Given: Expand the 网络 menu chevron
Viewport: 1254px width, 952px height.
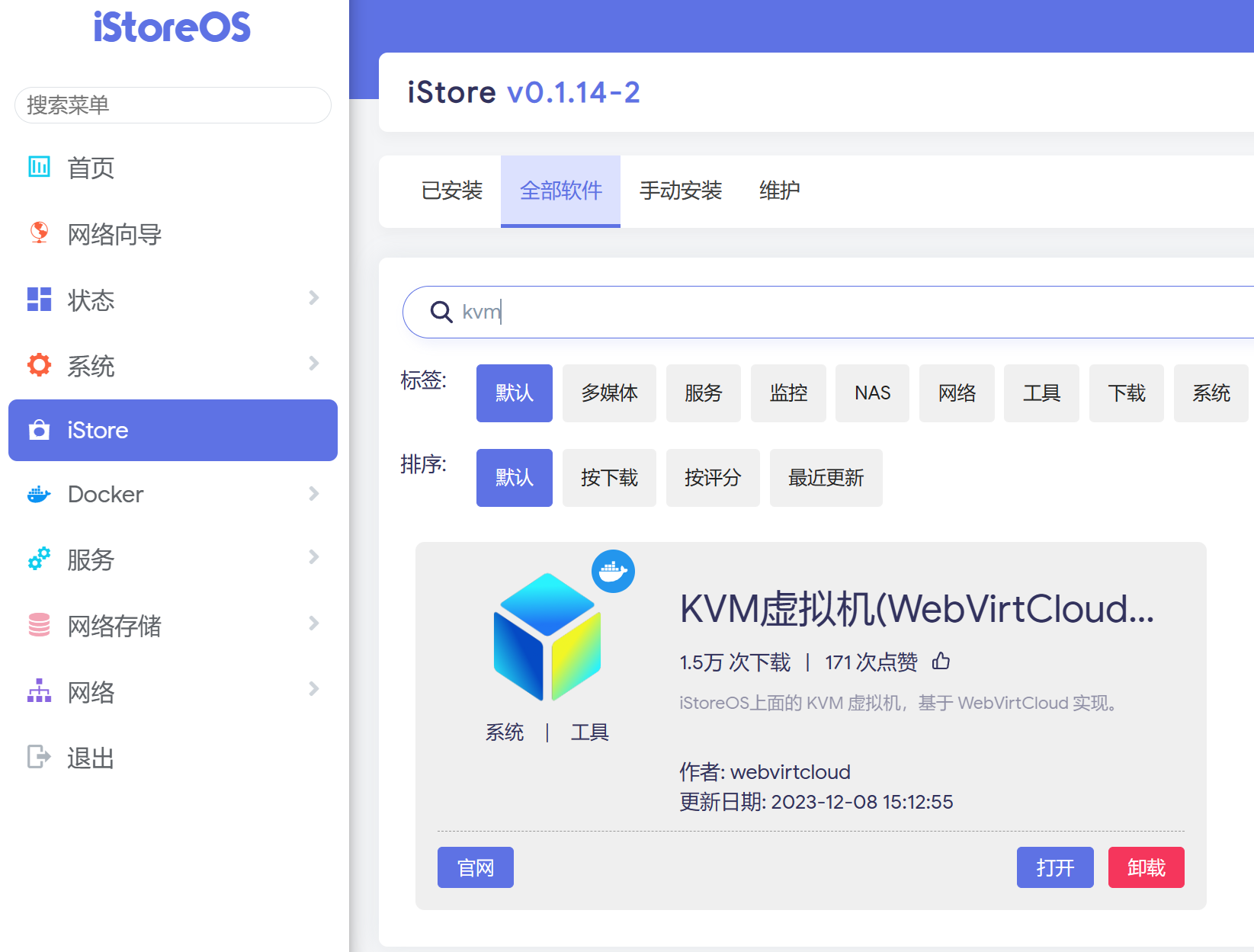Looking at the screenshot, I should [314, 689].
